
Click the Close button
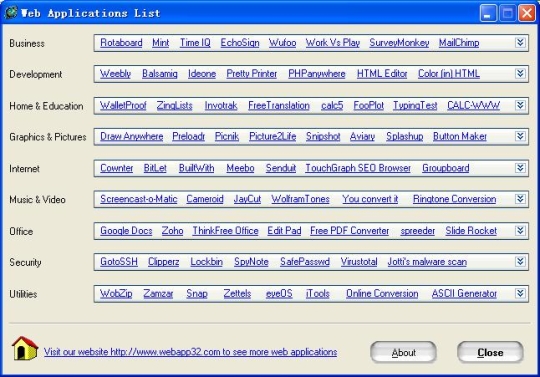[x=490, y=352]
